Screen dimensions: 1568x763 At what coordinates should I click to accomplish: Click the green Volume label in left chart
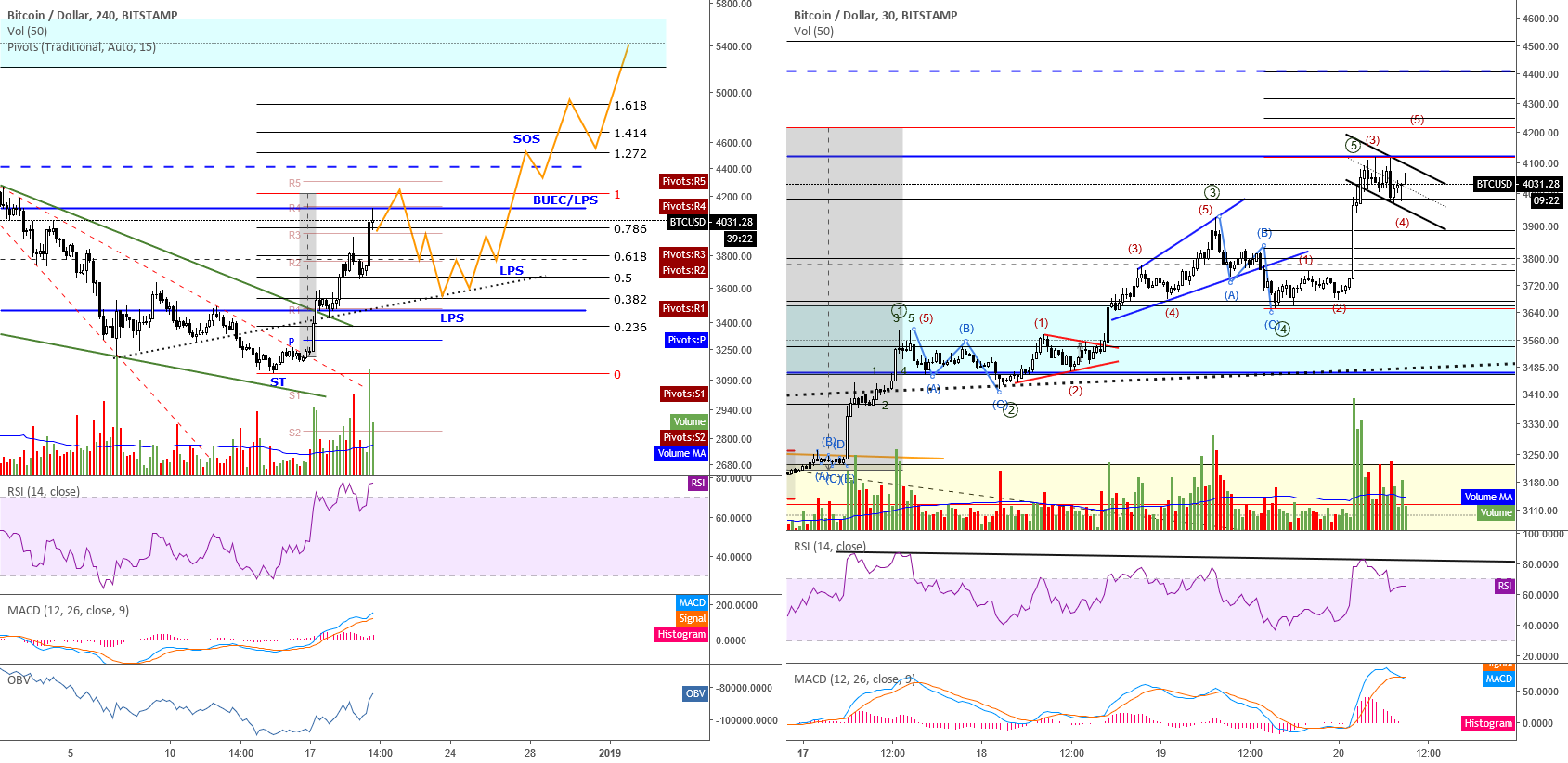[689, 421]
